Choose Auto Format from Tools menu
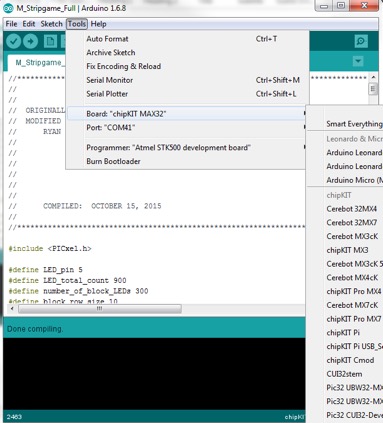This screenshot has width=383, height=423. (x=187, y=39)
